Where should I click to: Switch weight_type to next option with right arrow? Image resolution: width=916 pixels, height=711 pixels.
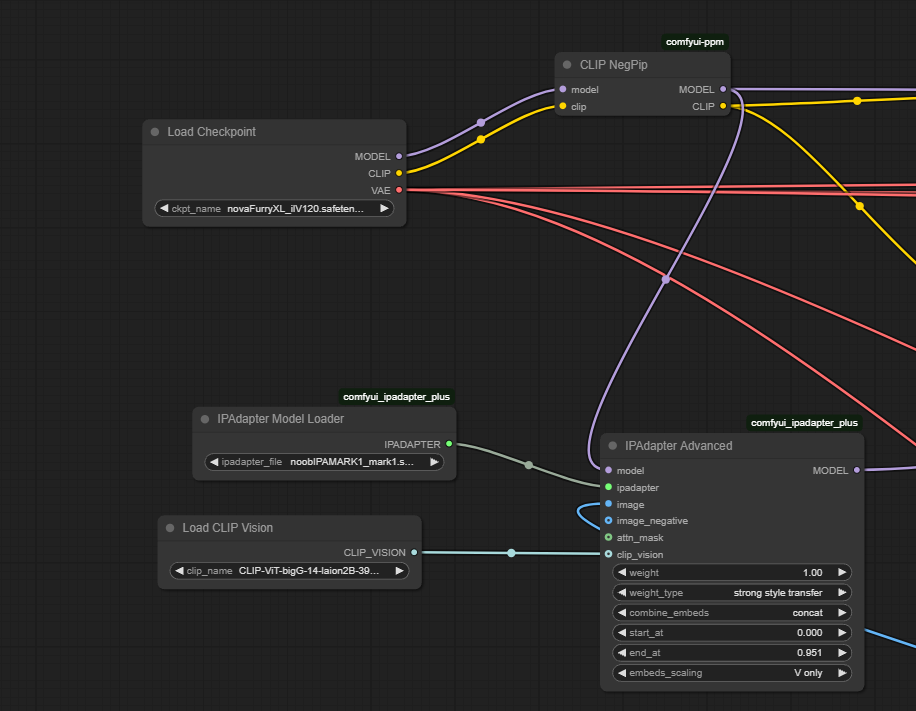pos(842,592)
